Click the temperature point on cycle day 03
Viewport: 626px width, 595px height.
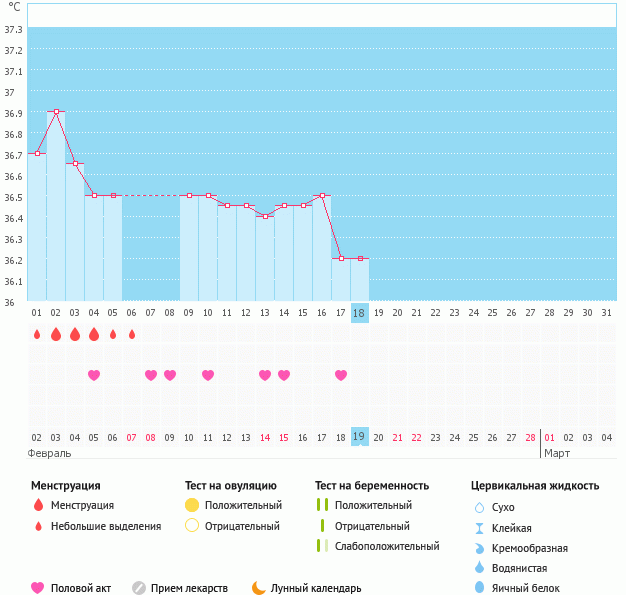[75, 164]
